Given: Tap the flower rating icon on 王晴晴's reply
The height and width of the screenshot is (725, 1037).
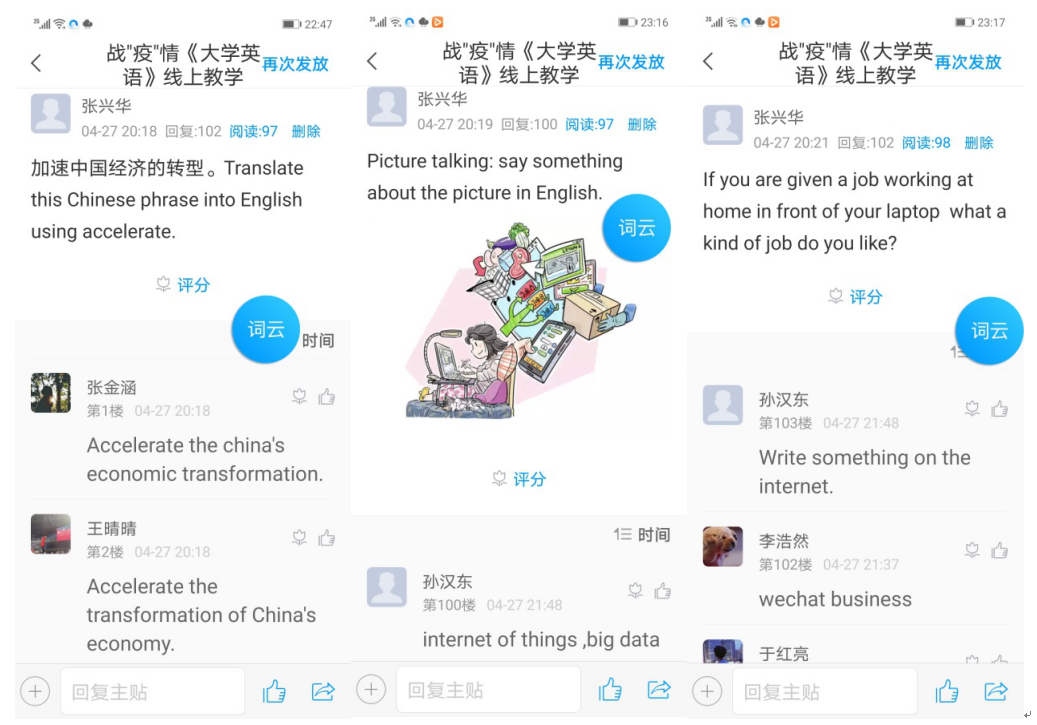Looking at the screenshot, I should pos(300,538).
